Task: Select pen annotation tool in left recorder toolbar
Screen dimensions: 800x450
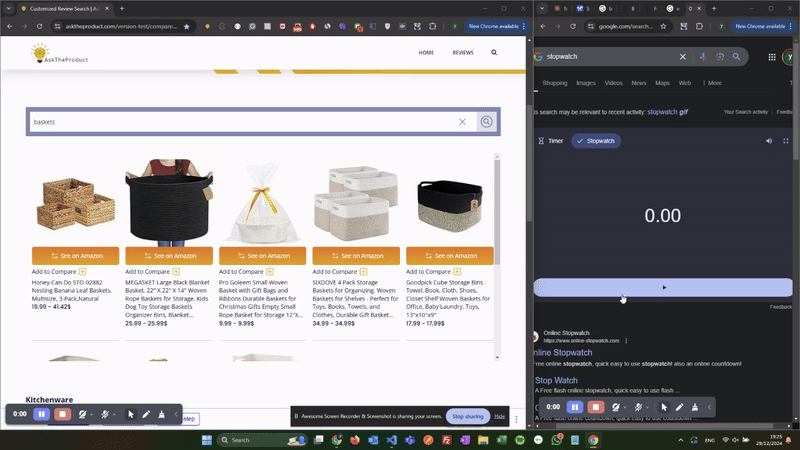Action: (x=146, y=414)
